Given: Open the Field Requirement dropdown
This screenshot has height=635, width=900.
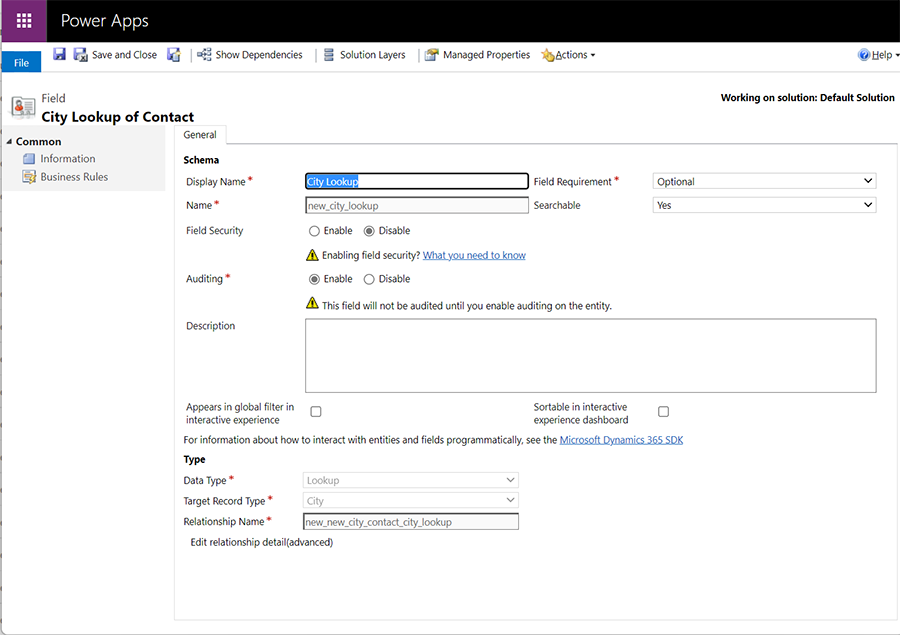Looking at the screenshot, I should click(x=763, y=180).
